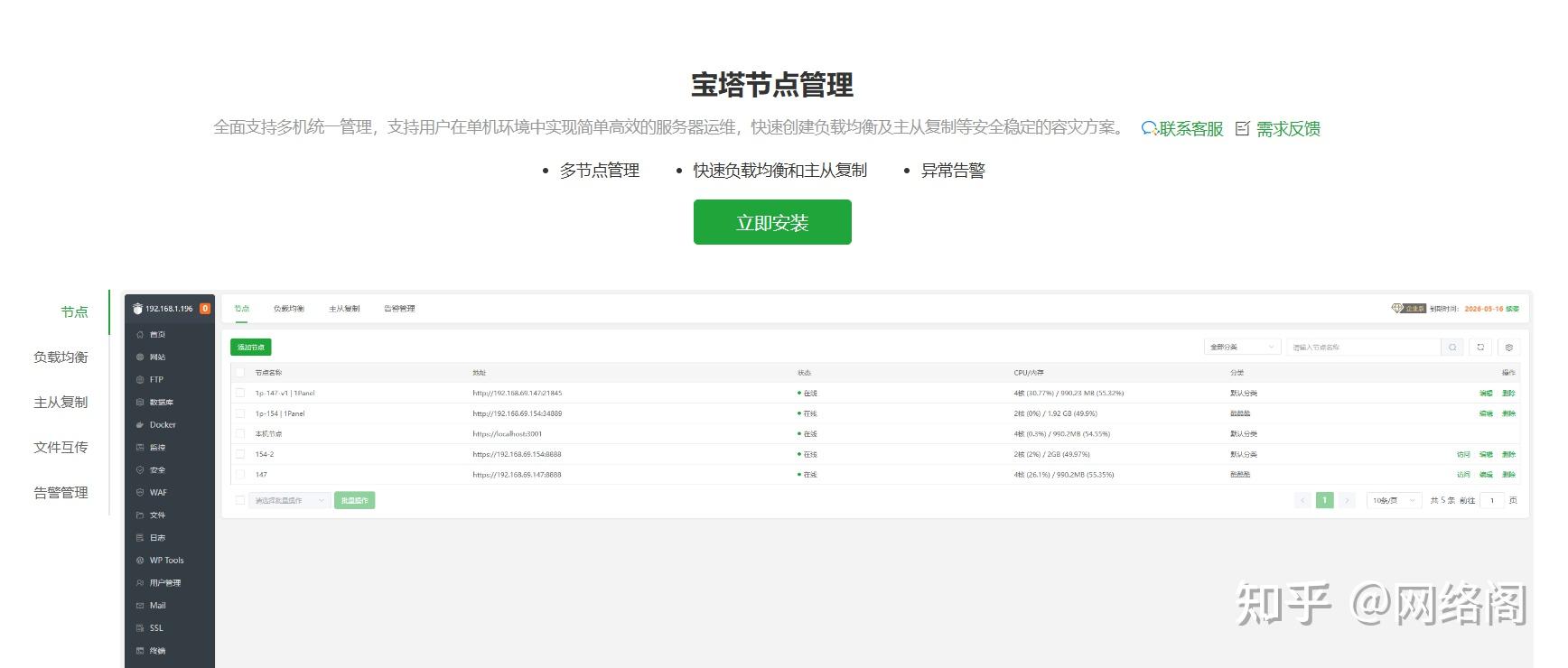Viewport: 1568px width, 668px height.
Task: Click 删除 for node 147
Action: (x=1508, y=475)
